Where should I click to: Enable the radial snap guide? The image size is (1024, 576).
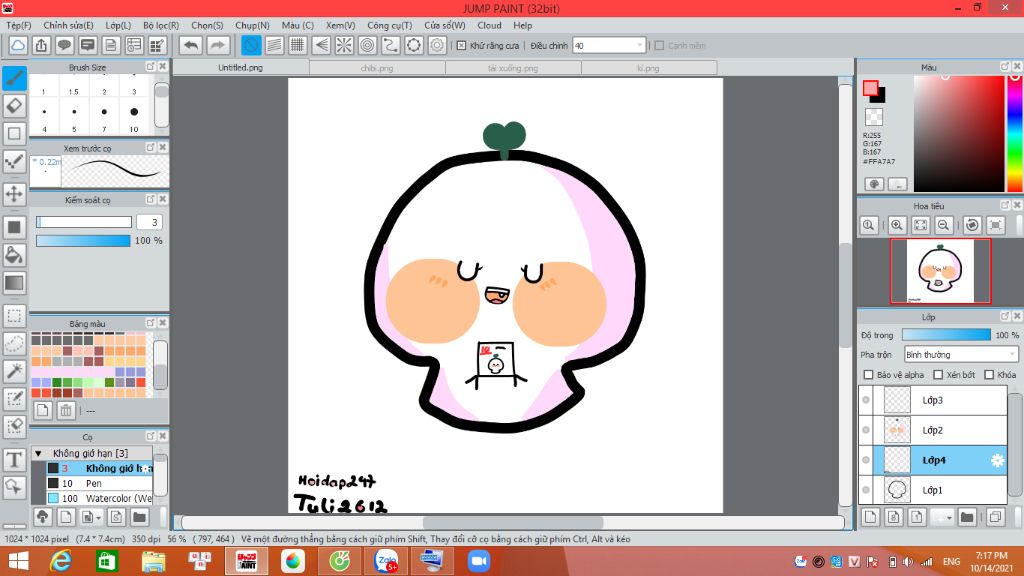344,45
